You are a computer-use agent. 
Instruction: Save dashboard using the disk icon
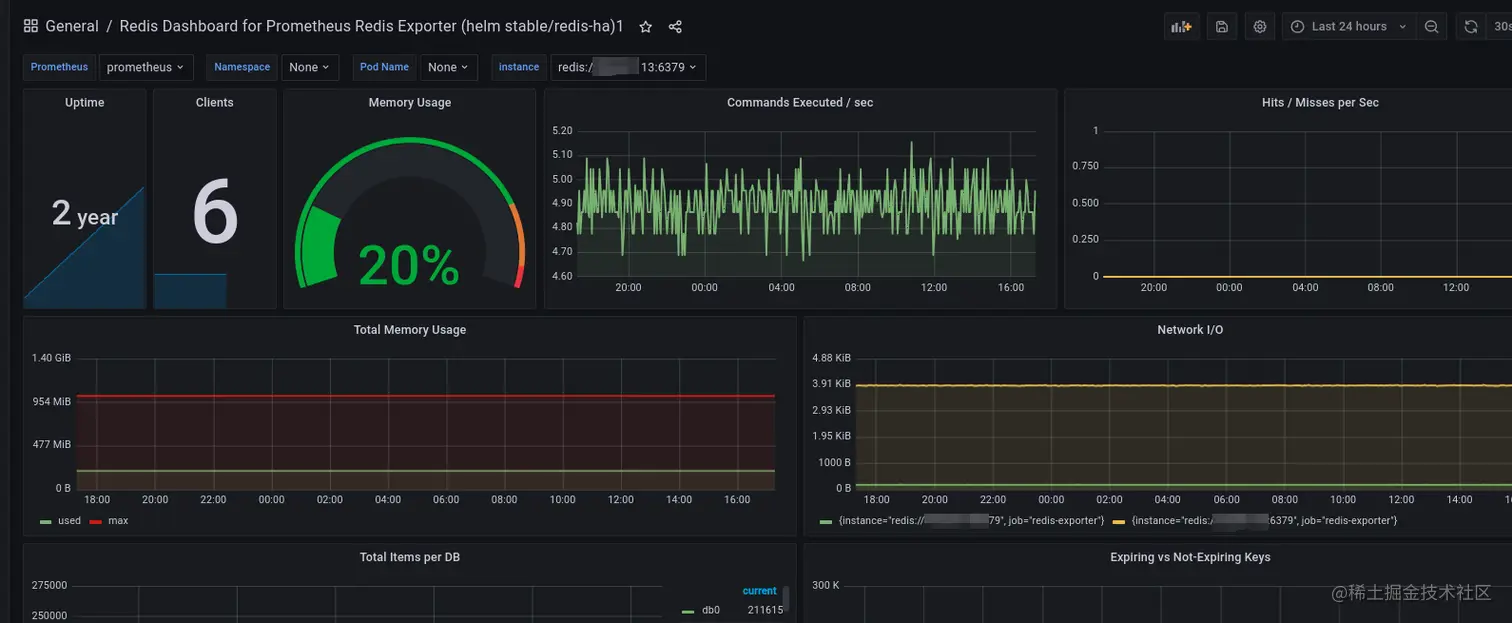point(1221,27)
